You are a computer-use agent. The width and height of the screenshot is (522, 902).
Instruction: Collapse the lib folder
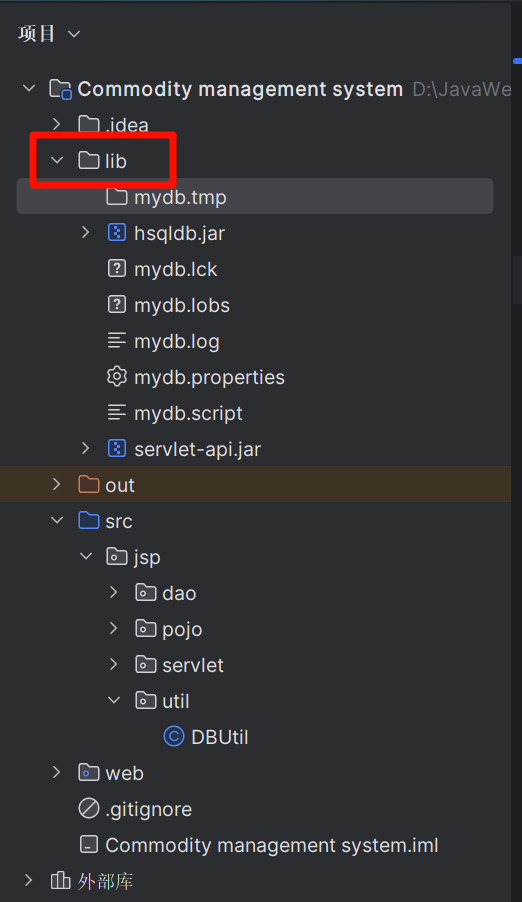coord(57,160)
